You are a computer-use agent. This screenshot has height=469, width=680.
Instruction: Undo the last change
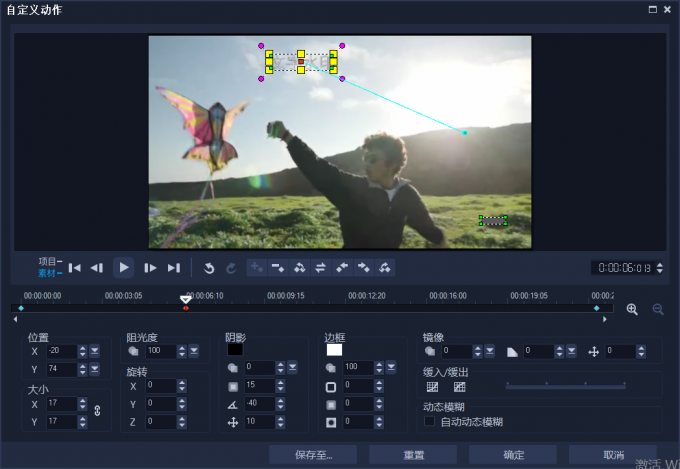click(209, 268)
